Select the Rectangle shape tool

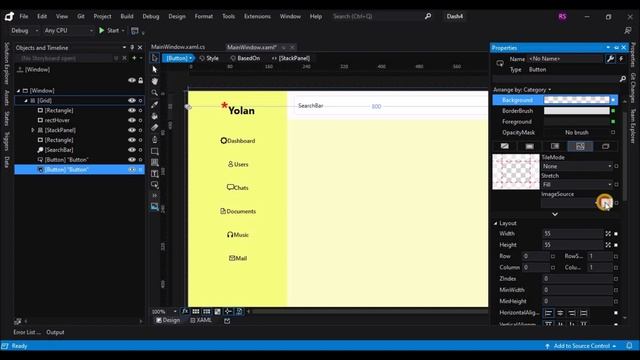pyautogui.click(x=155, y=151)
